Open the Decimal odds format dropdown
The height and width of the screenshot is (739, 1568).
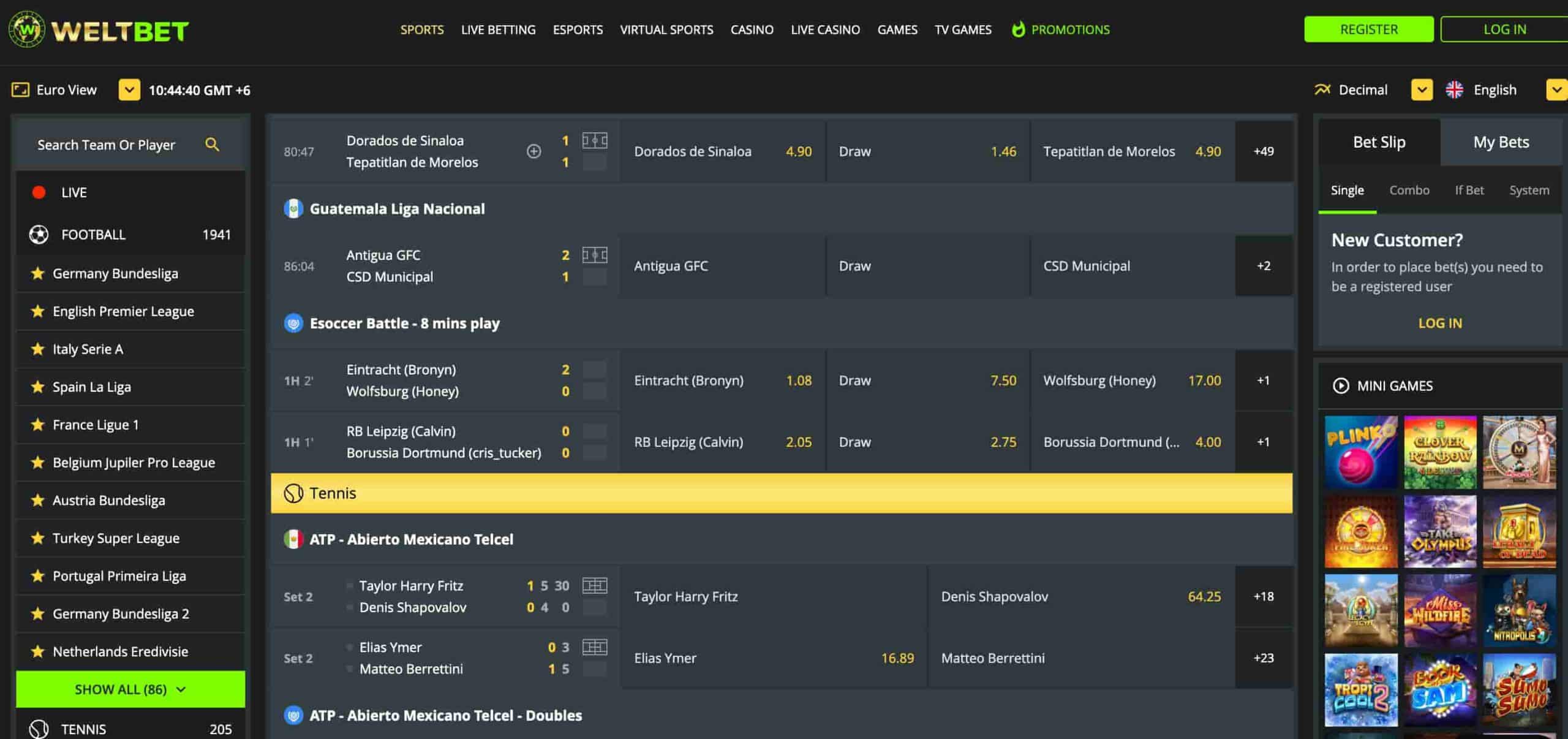point(1422,89)
